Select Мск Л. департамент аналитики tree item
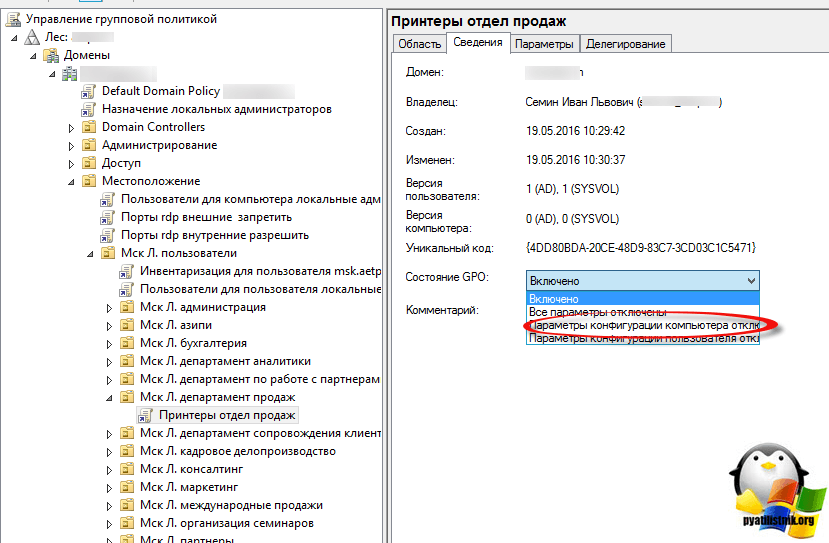This screenshot has width=829, height=543. pyautogui.click(x=225, y=361)
